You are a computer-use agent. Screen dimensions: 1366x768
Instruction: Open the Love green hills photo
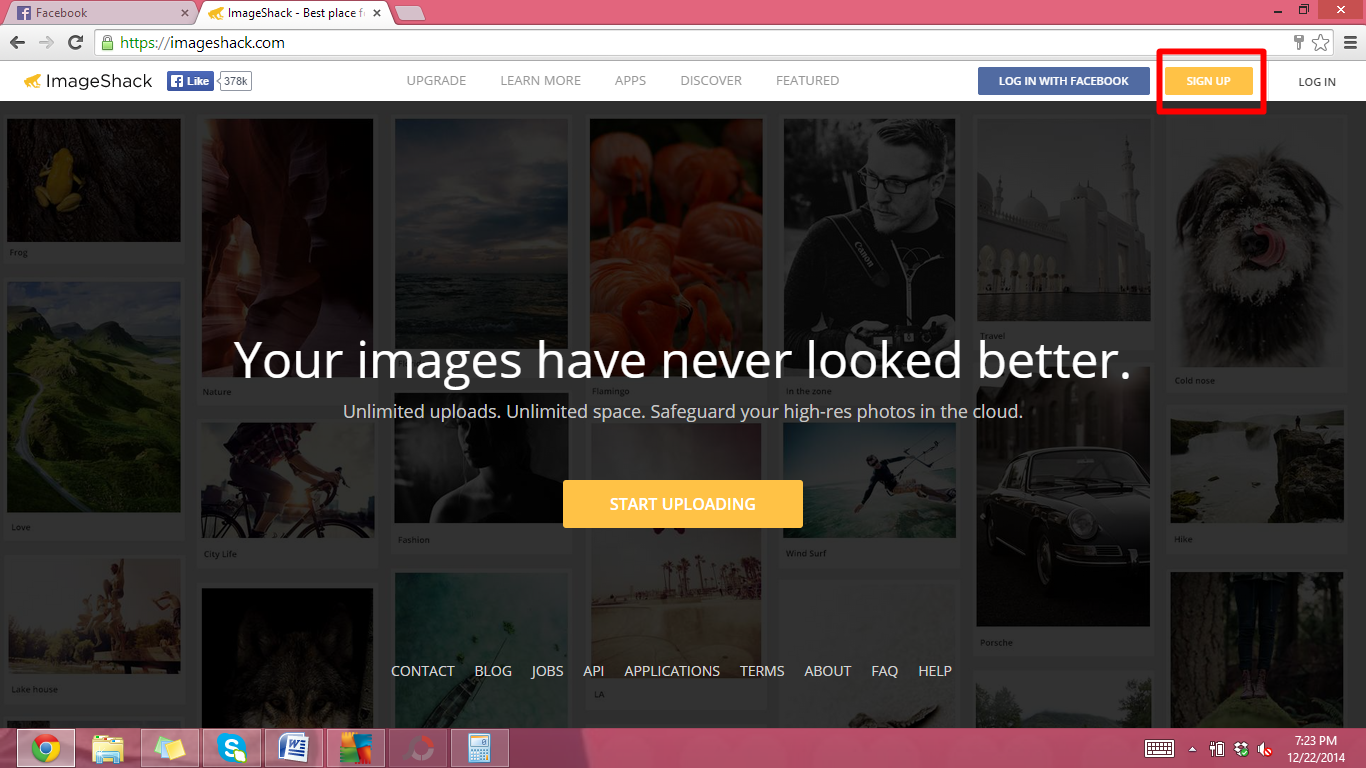point(94,396)
